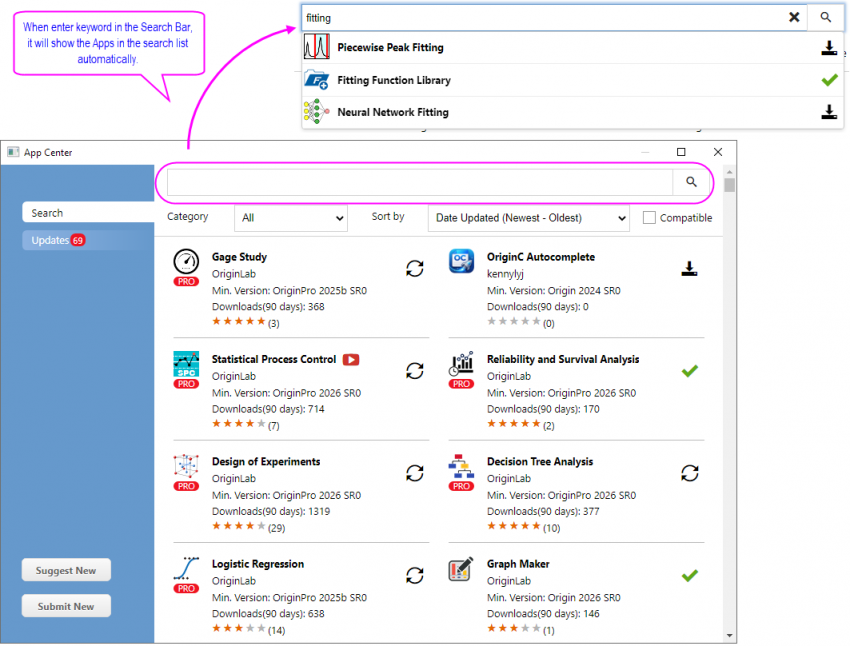Screen dimensions: 850x646
Task: Download the OriginC Autocomplete app
Action: click(x=689, y=268)
